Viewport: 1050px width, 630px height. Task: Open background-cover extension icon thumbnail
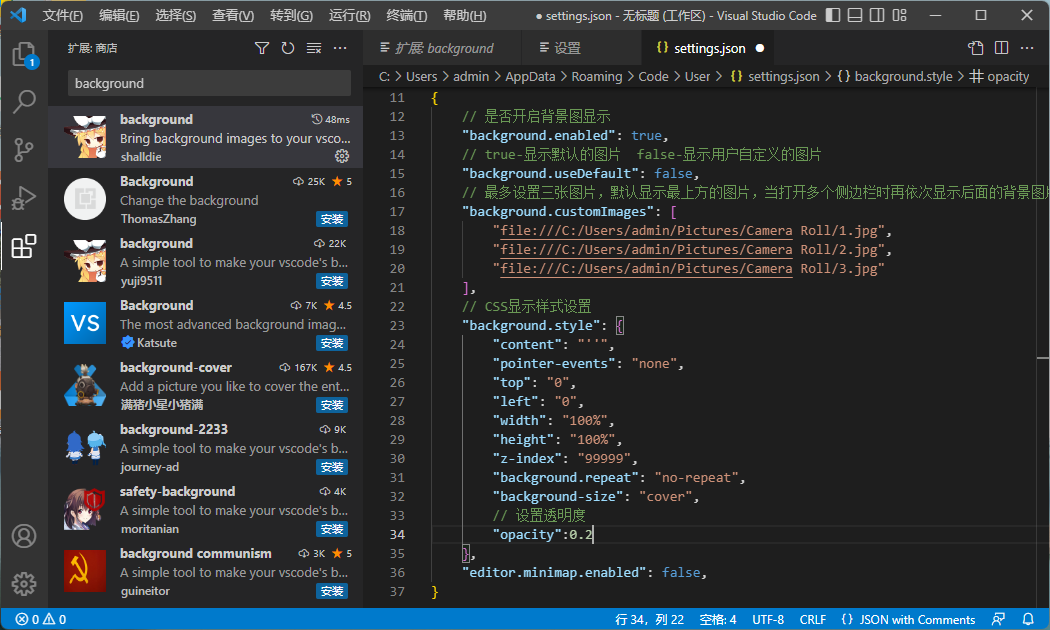coord(85,386)
